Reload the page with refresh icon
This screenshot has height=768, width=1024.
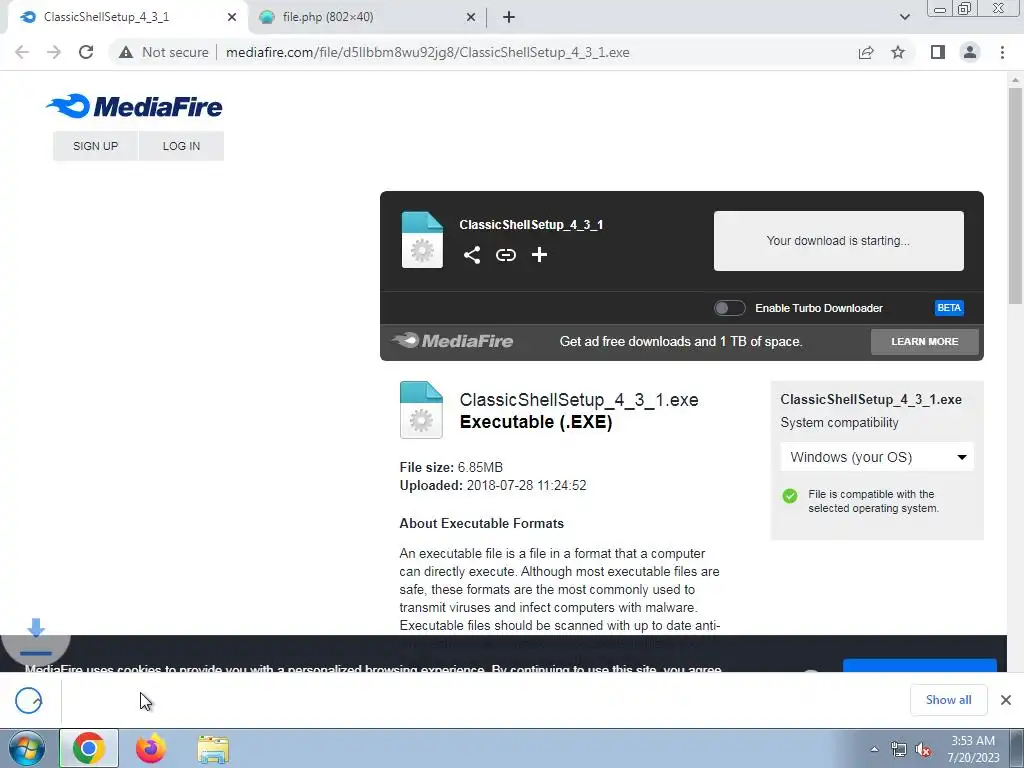[x=86, y=52]
